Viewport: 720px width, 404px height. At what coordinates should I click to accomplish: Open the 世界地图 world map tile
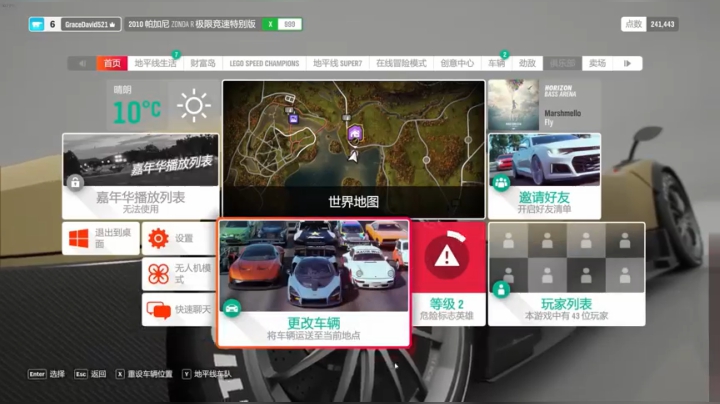(354, 149)
